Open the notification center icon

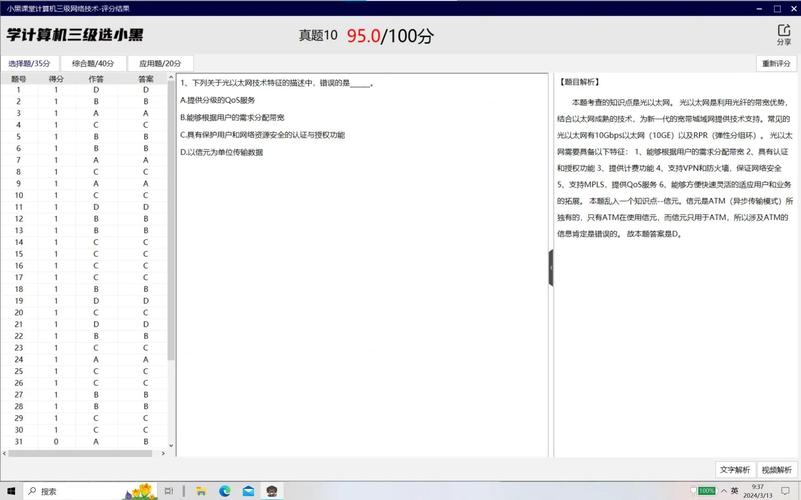(786, 491)
